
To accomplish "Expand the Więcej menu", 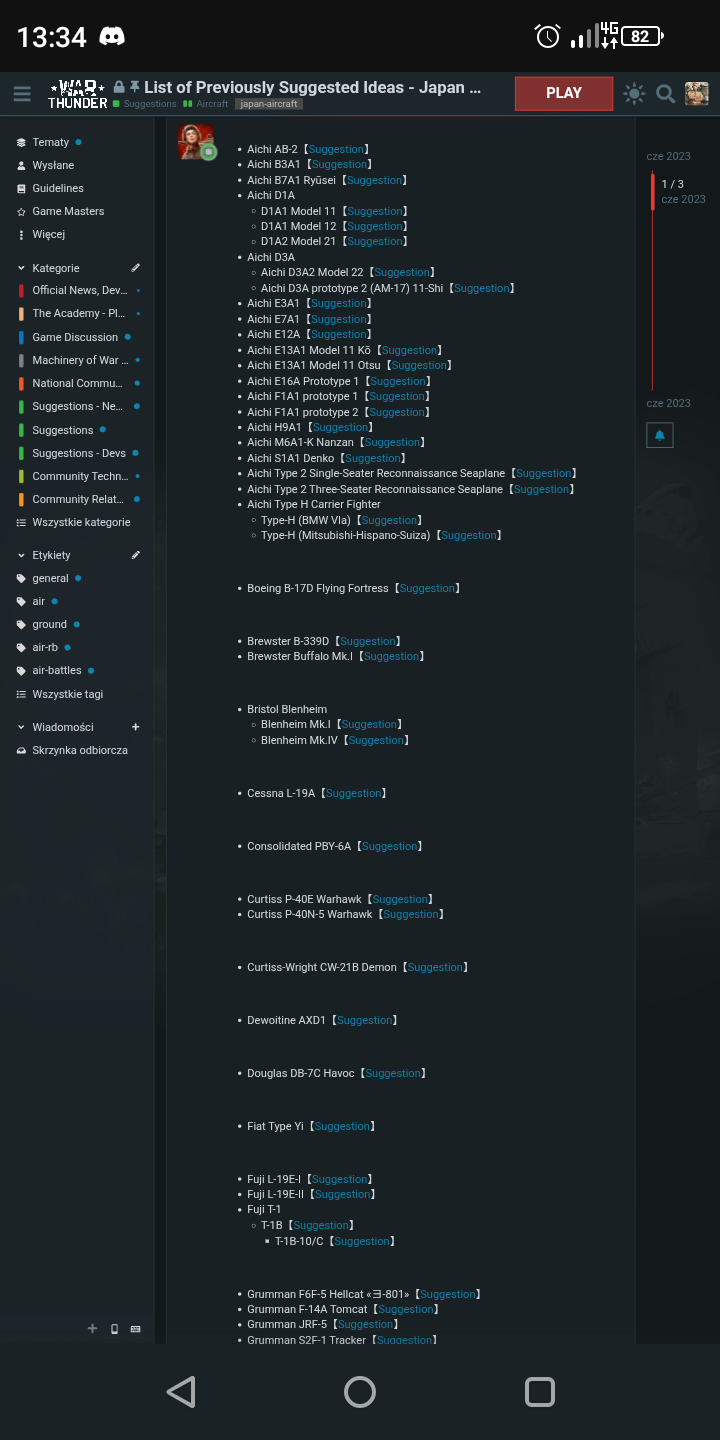I will pos(48,234).
